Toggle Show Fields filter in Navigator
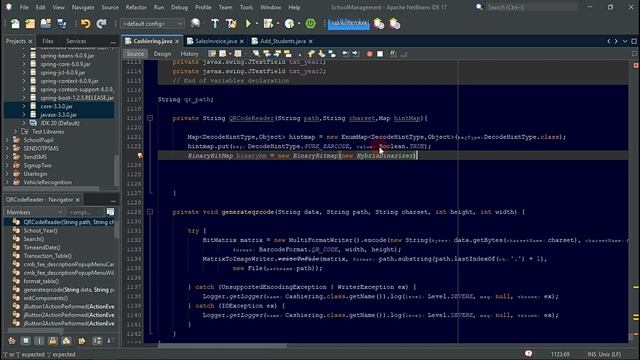This screenshot has height=360, width=640. (x=26, y=340)
